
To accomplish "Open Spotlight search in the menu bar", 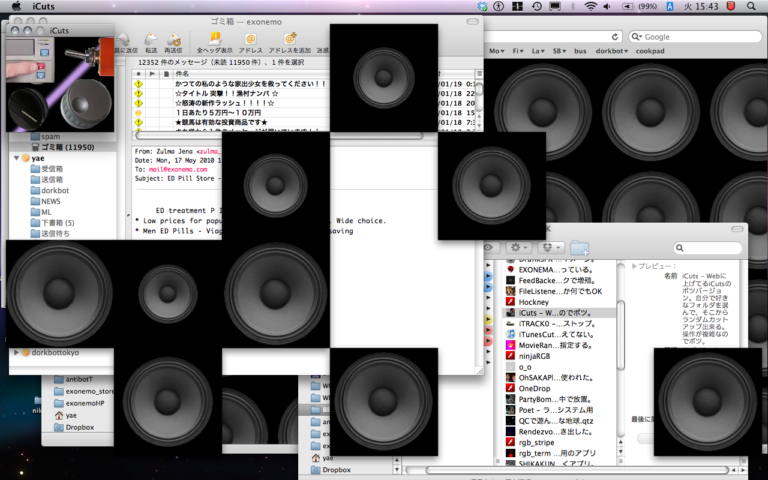I will tap(751, 6).
